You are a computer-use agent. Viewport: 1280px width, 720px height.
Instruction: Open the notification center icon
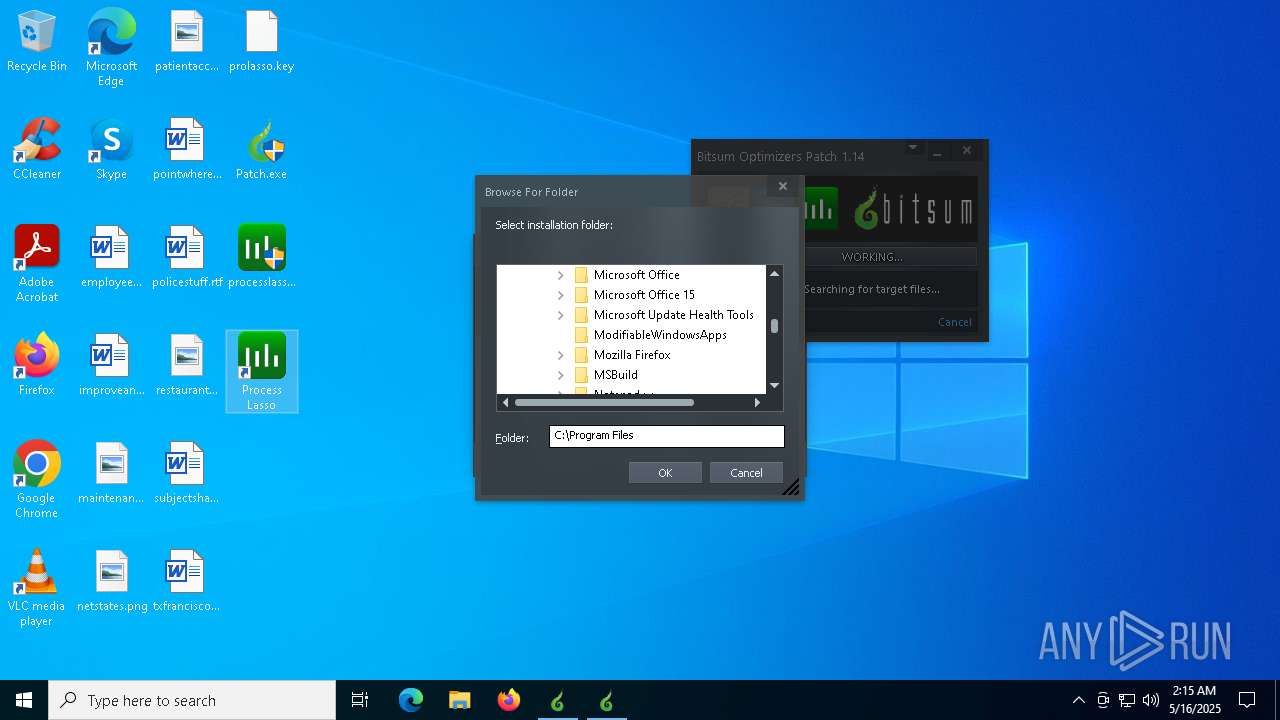[x=1247, y=700]
